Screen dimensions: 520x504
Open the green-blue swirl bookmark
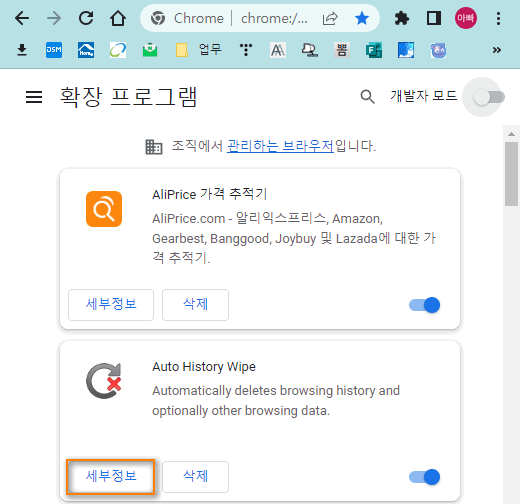click(118, 50)
